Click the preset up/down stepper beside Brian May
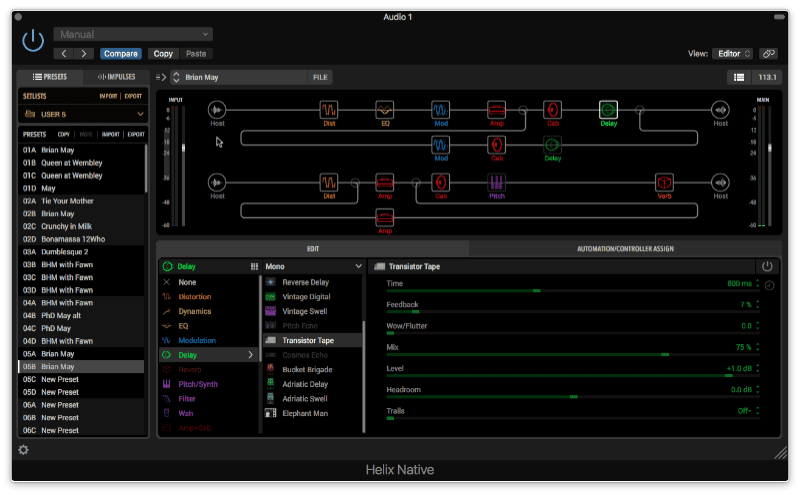The image size is (800, 495). 176,77
